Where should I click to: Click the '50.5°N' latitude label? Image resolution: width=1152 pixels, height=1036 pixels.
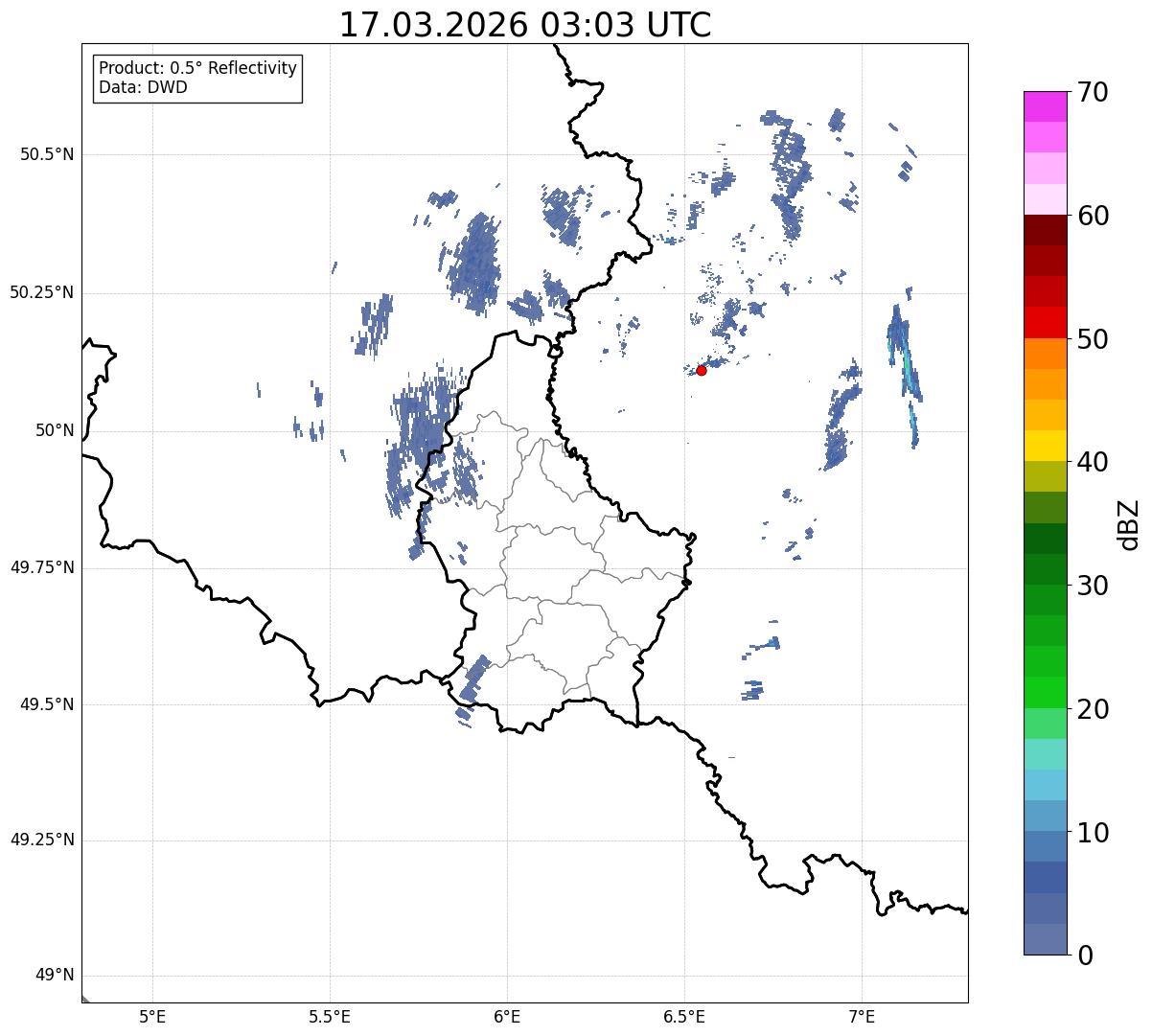[x=47, y=154]
